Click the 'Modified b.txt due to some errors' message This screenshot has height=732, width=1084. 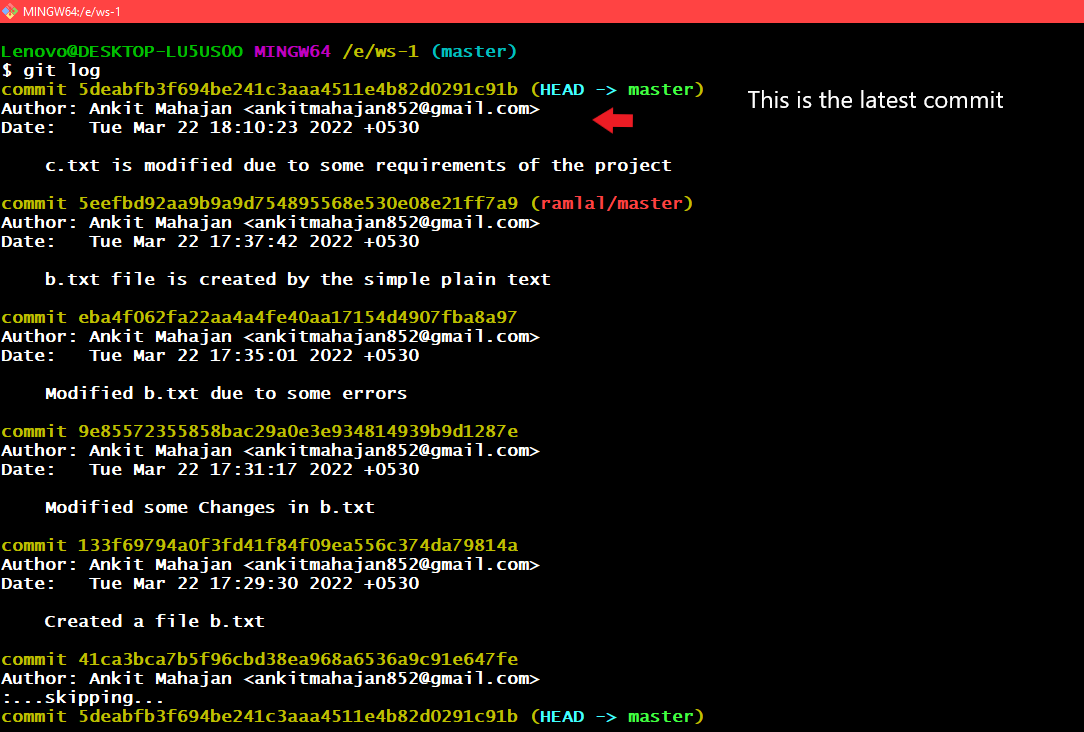click(226, 393)
